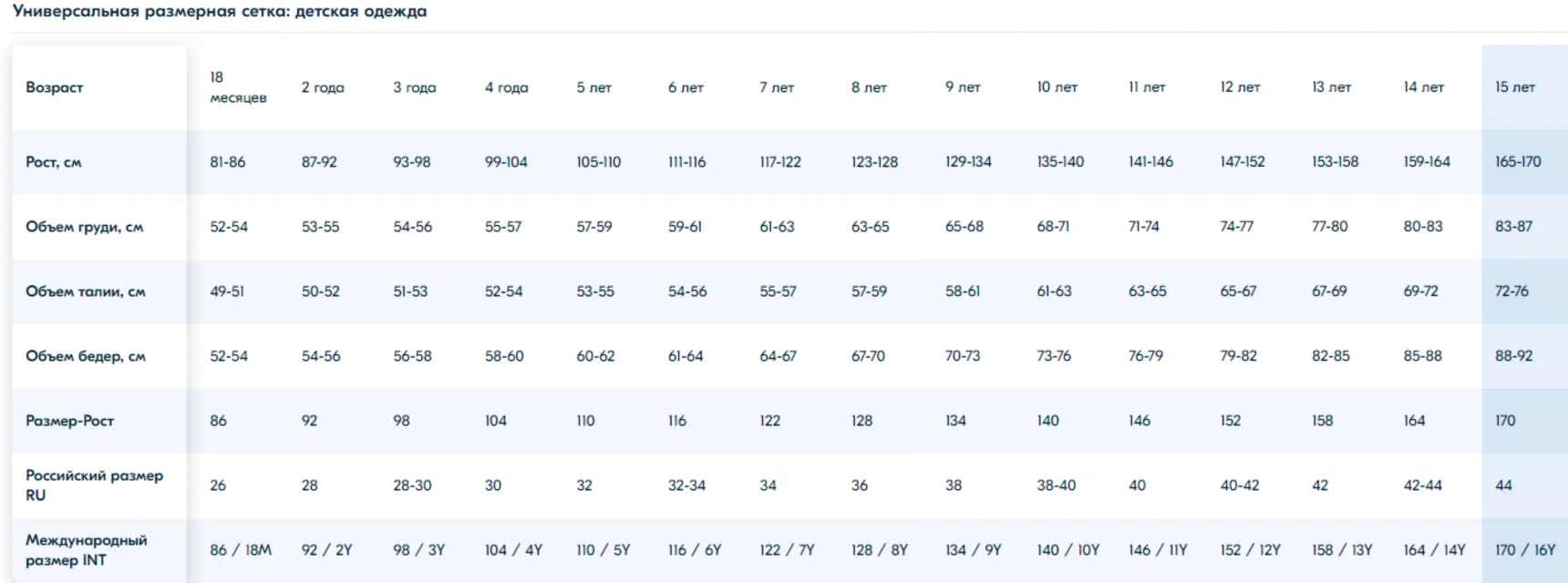The image size is (1568, 583).
Task: Click '104' in the Размер-Рост row
Action: point(496,421)
